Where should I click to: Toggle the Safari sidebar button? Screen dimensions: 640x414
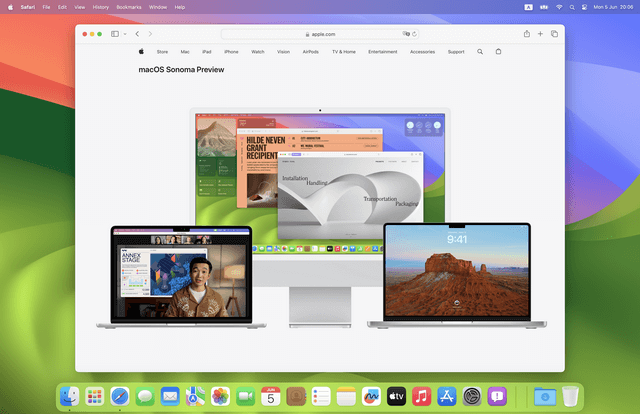pyautogui.click(x=115, y=34)
